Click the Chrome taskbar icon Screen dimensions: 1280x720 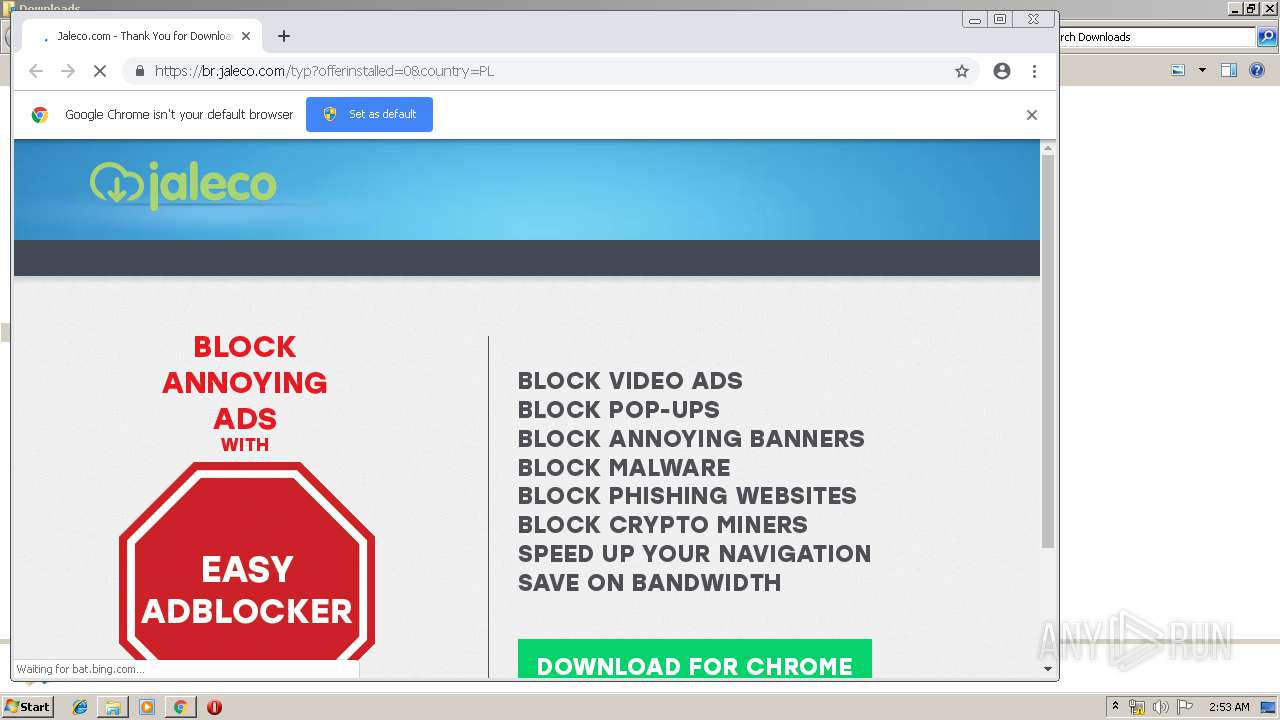[180, 707]
